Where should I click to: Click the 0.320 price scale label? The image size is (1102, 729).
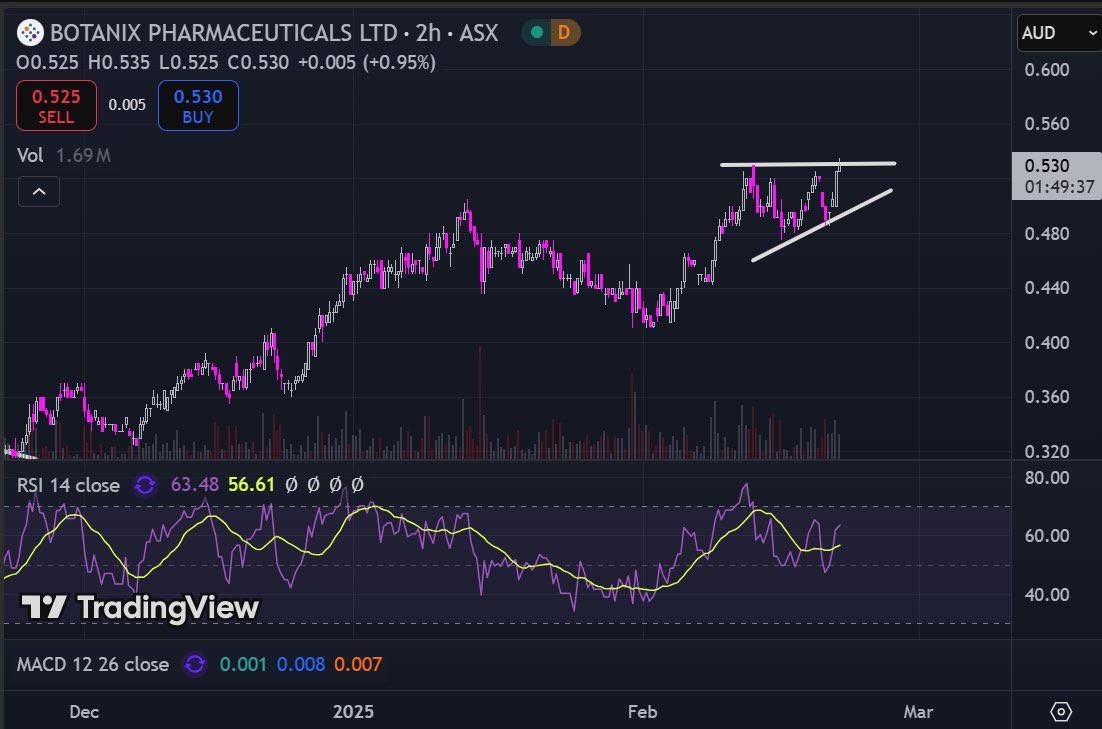click(1046, 451)
